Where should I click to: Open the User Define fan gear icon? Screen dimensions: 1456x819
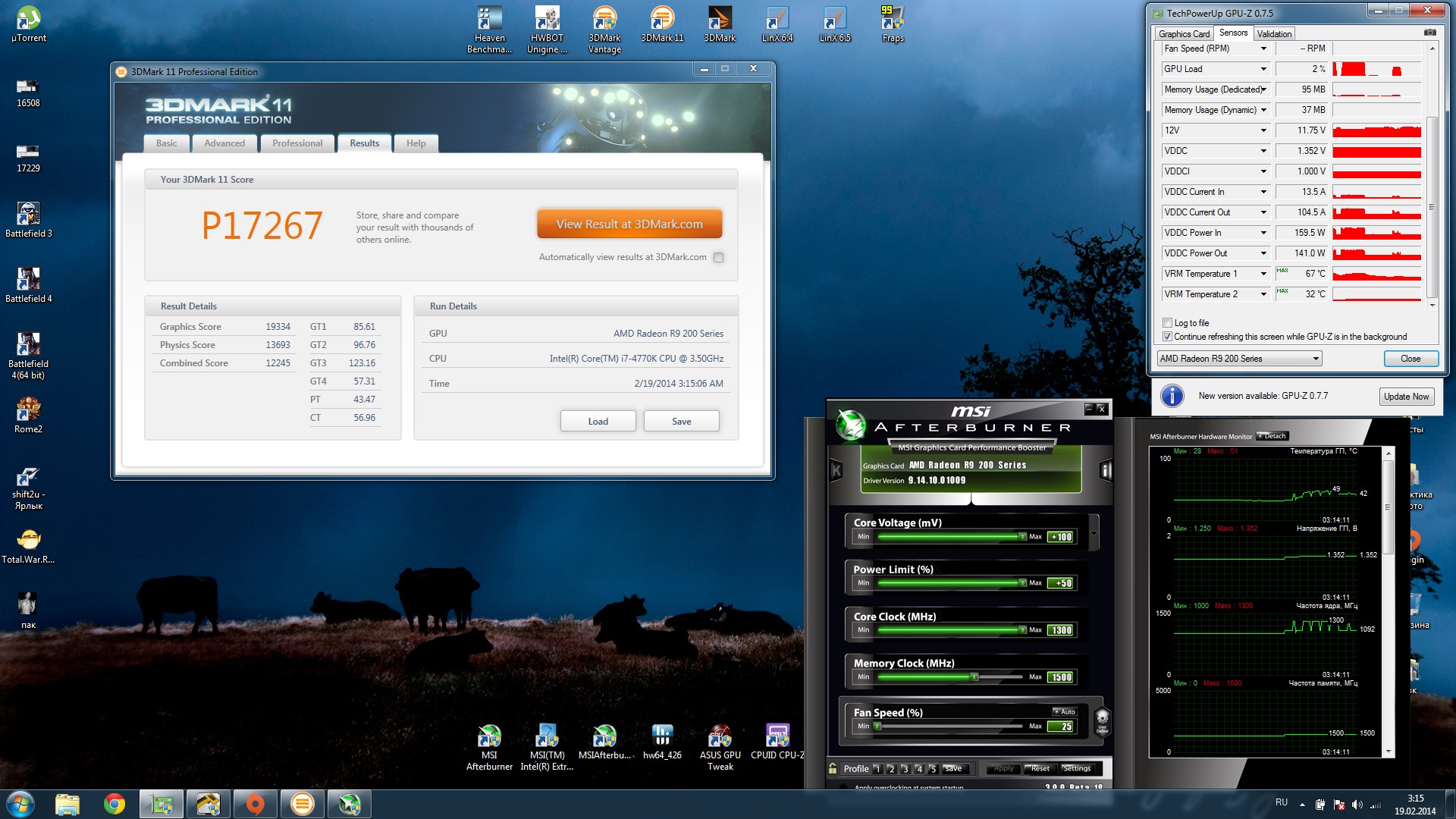tap(1103, 719)
